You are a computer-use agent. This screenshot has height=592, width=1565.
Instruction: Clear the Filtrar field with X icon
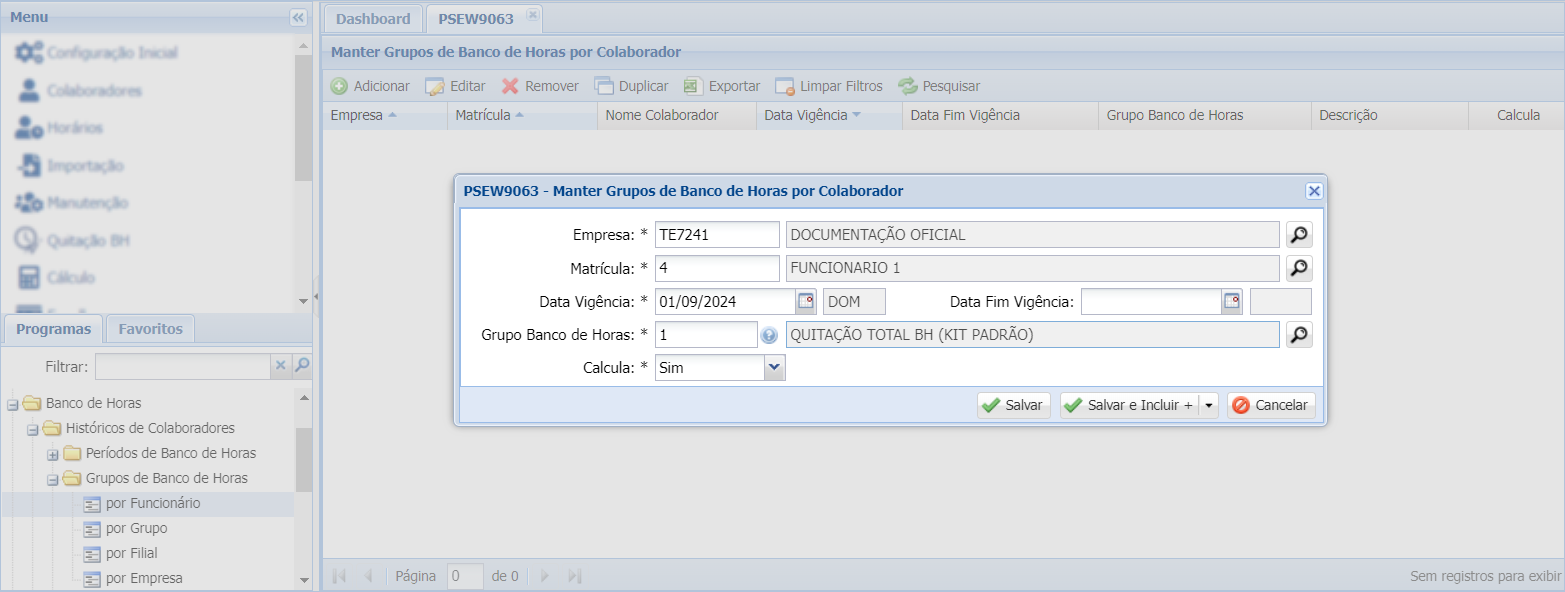281,366
